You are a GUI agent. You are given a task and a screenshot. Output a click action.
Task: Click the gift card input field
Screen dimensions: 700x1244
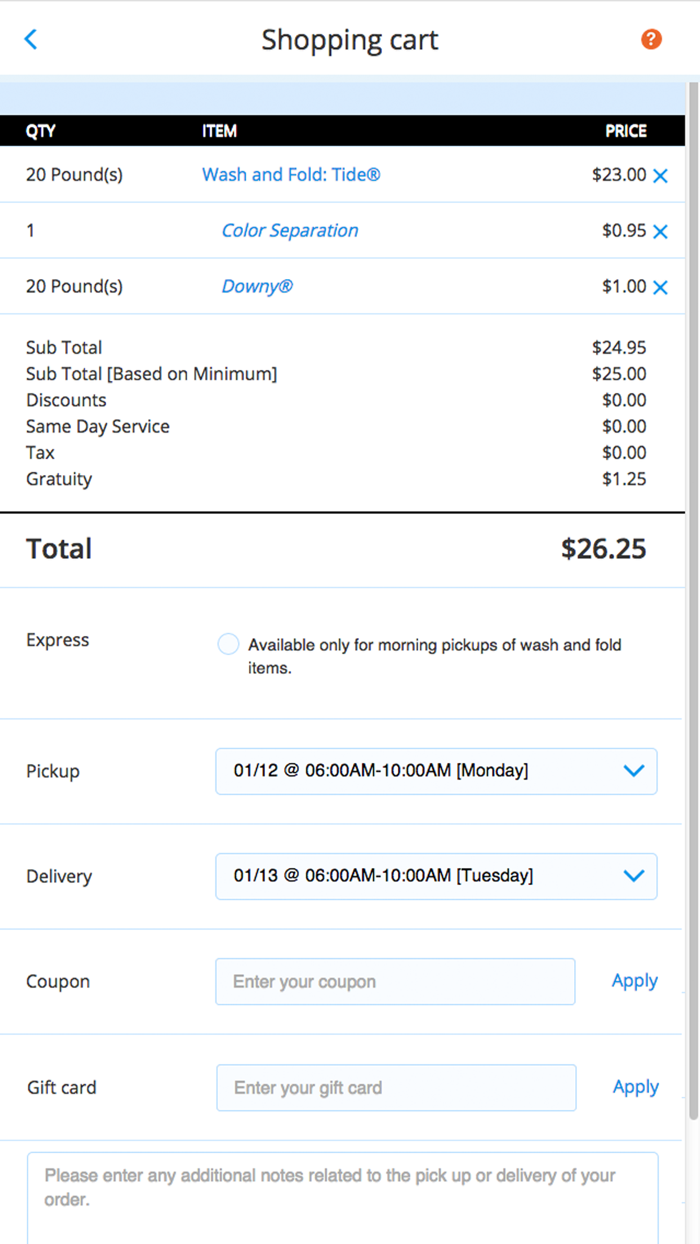click(x=396, y=1088)
